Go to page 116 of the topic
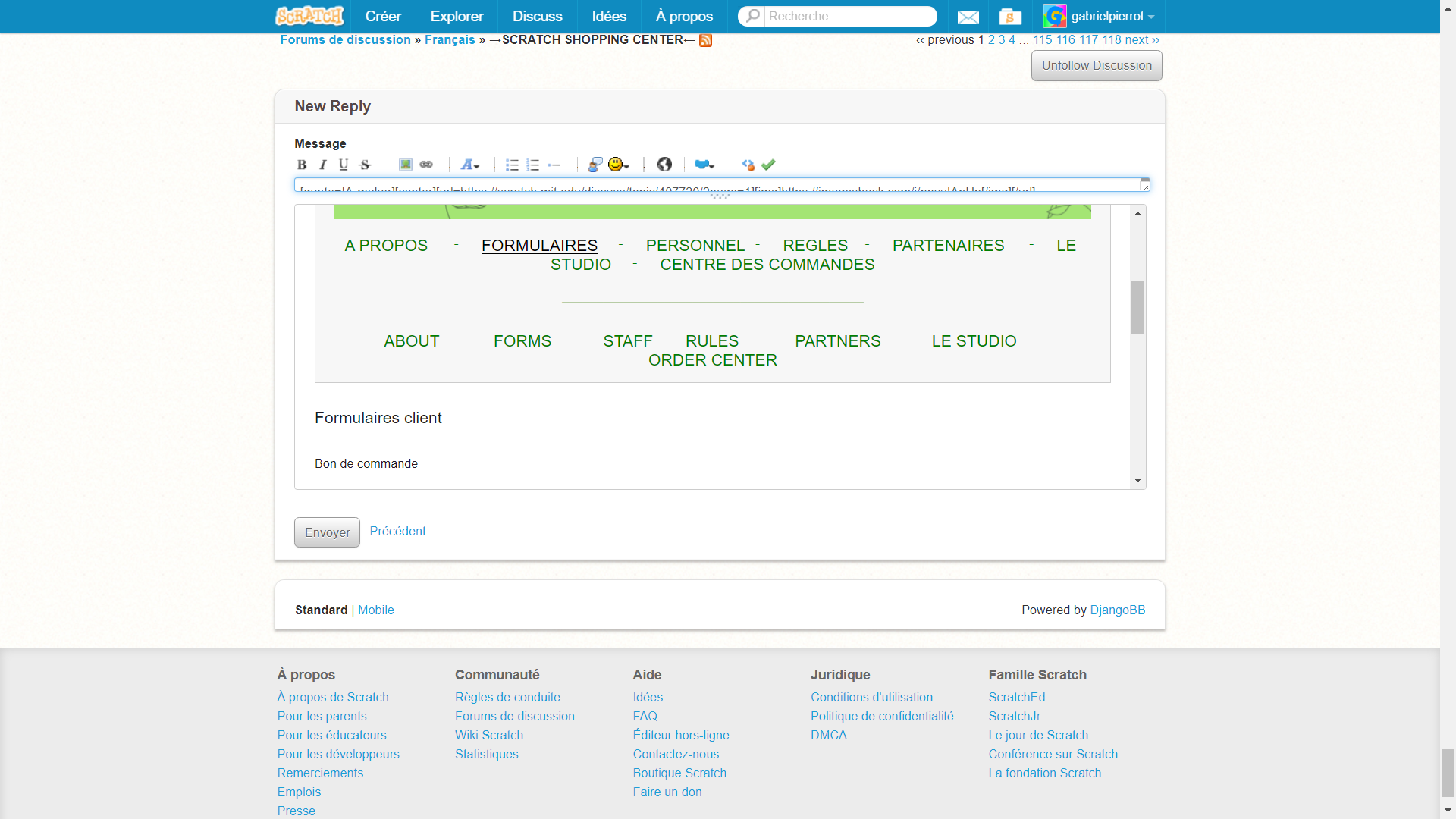This screenshot has width=1456, height=819. click(1065, 39)
